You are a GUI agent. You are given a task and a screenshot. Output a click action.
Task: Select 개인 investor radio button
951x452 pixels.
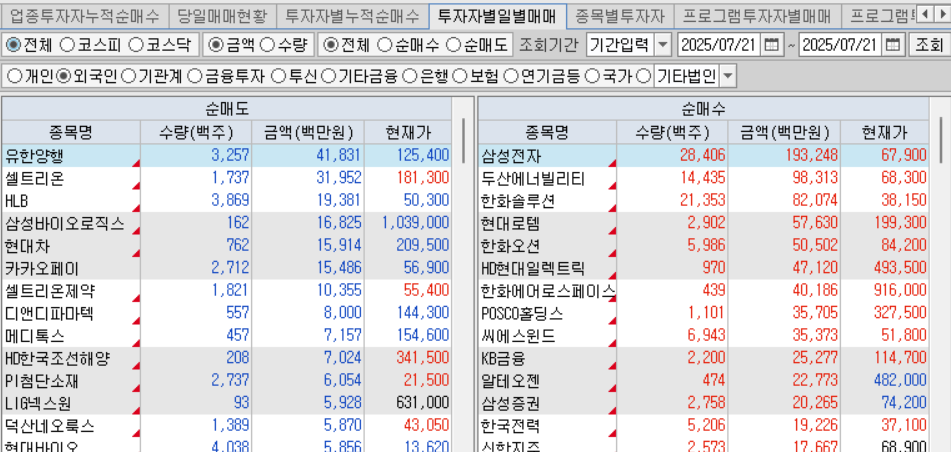click(15, 76)
